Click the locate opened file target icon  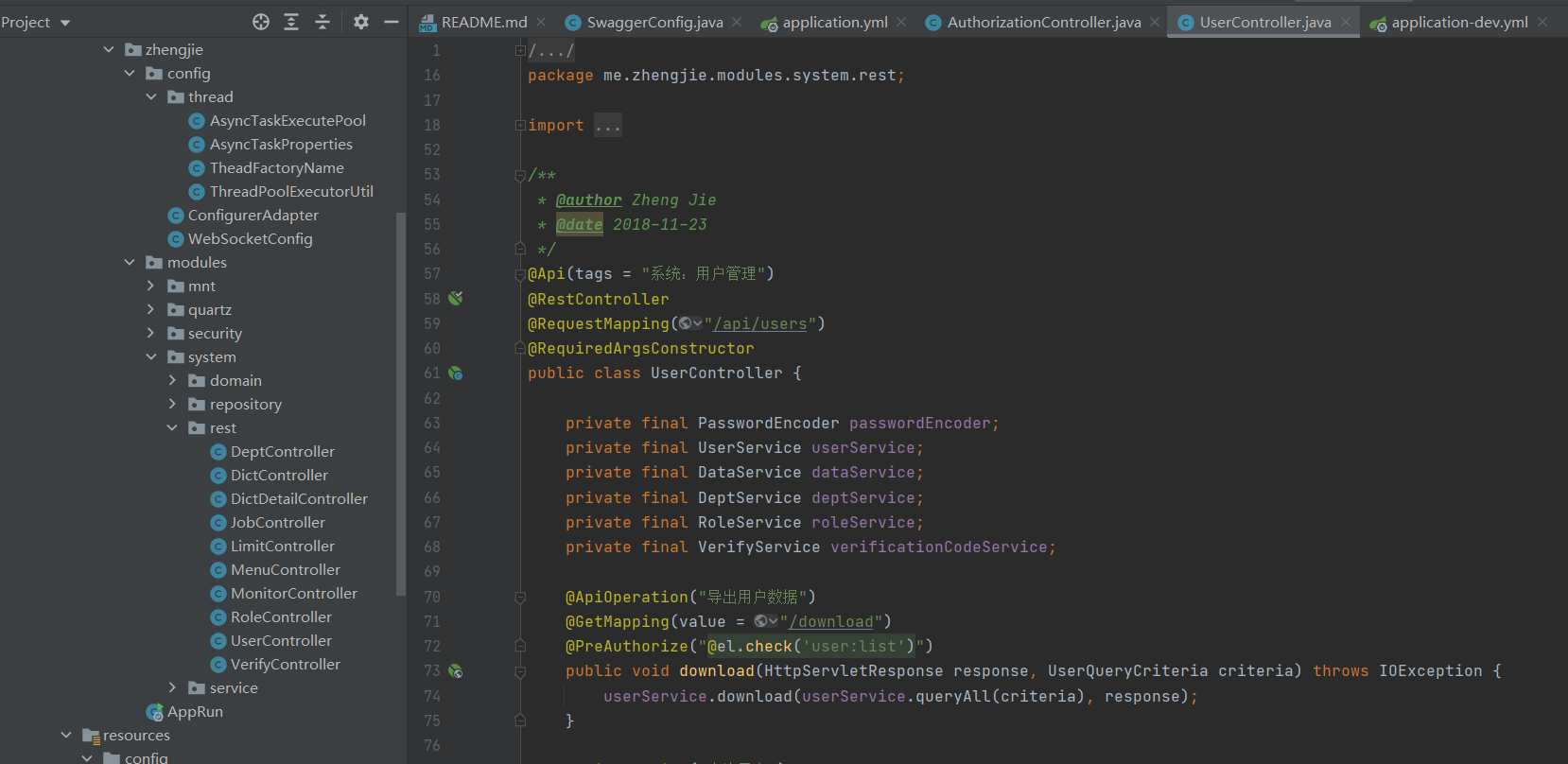pos(261,22)
